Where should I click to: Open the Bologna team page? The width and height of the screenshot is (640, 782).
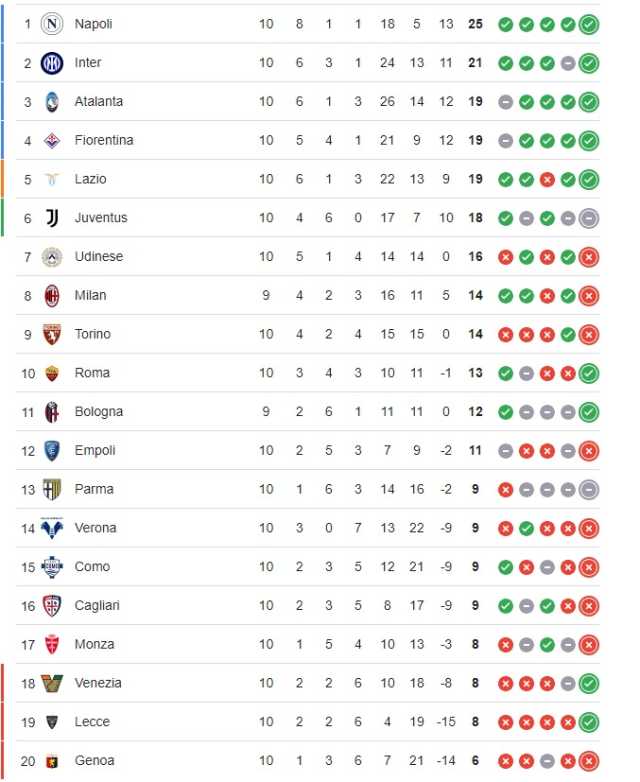click(99, 412)
